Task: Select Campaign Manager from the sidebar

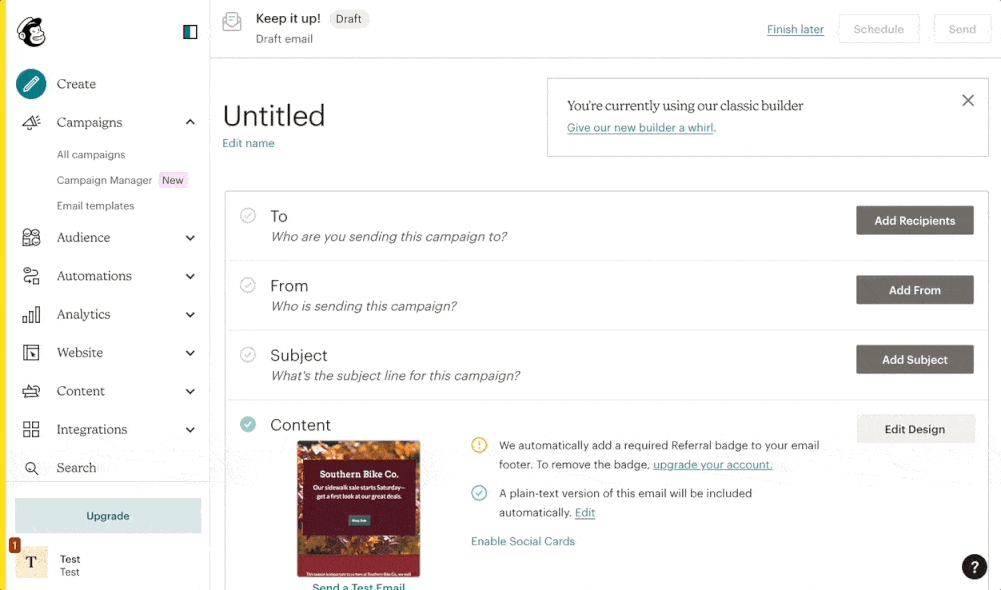Action: click(x=102, y=180)
